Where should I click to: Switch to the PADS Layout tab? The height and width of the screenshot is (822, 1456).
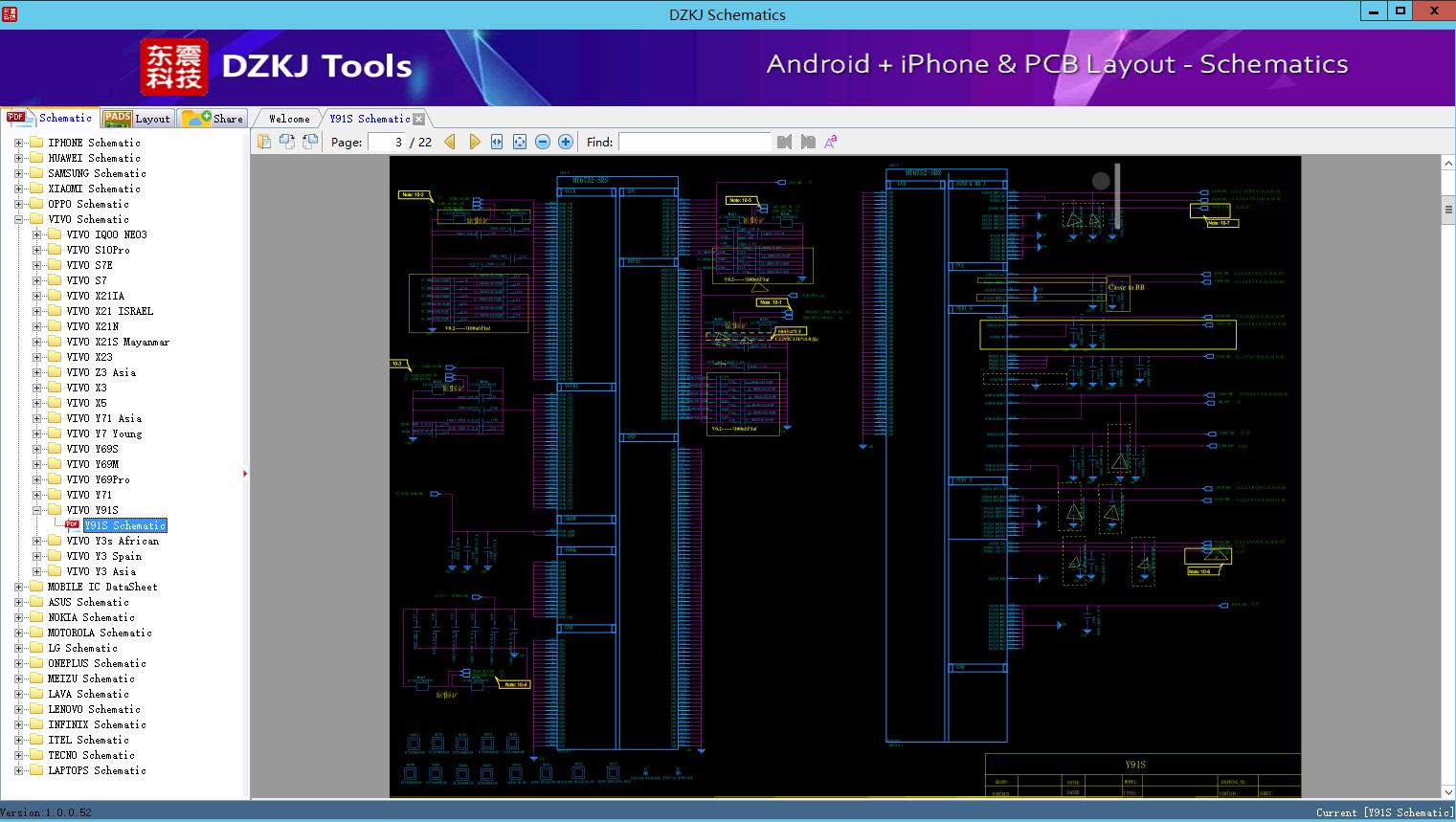pyautogui.click(x=137, y=119)
